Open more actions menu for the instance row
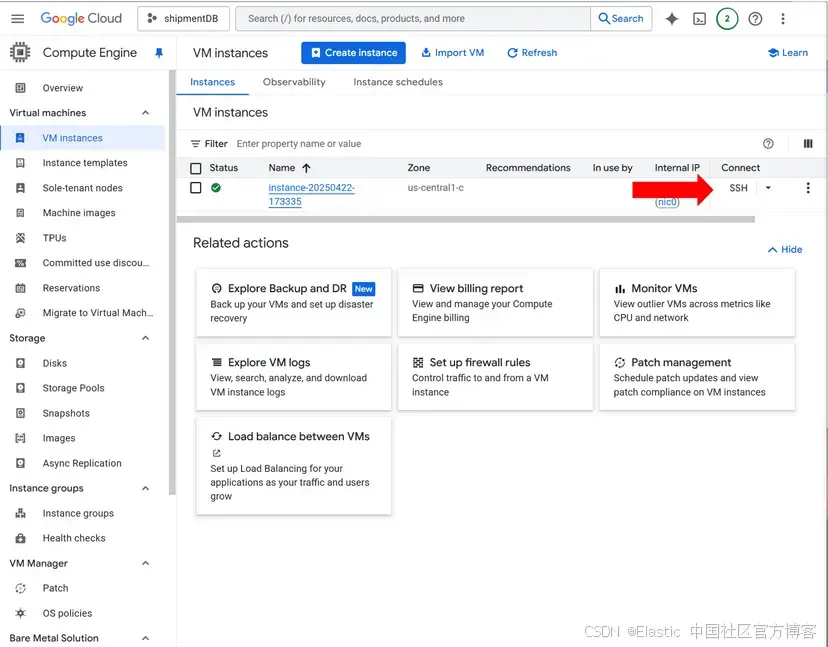 click(808, 188)
